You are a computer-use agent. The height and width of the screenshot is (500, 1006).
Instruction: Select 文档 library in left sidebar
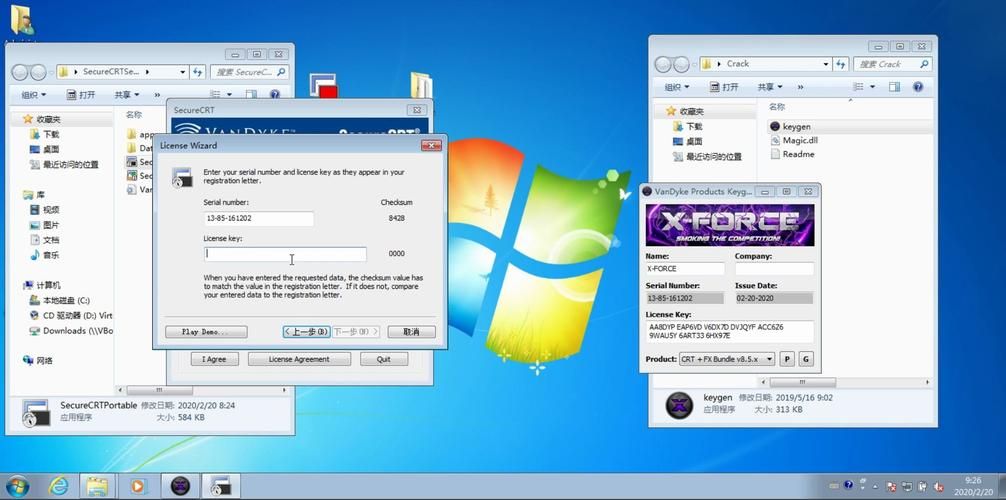[44, 240]
